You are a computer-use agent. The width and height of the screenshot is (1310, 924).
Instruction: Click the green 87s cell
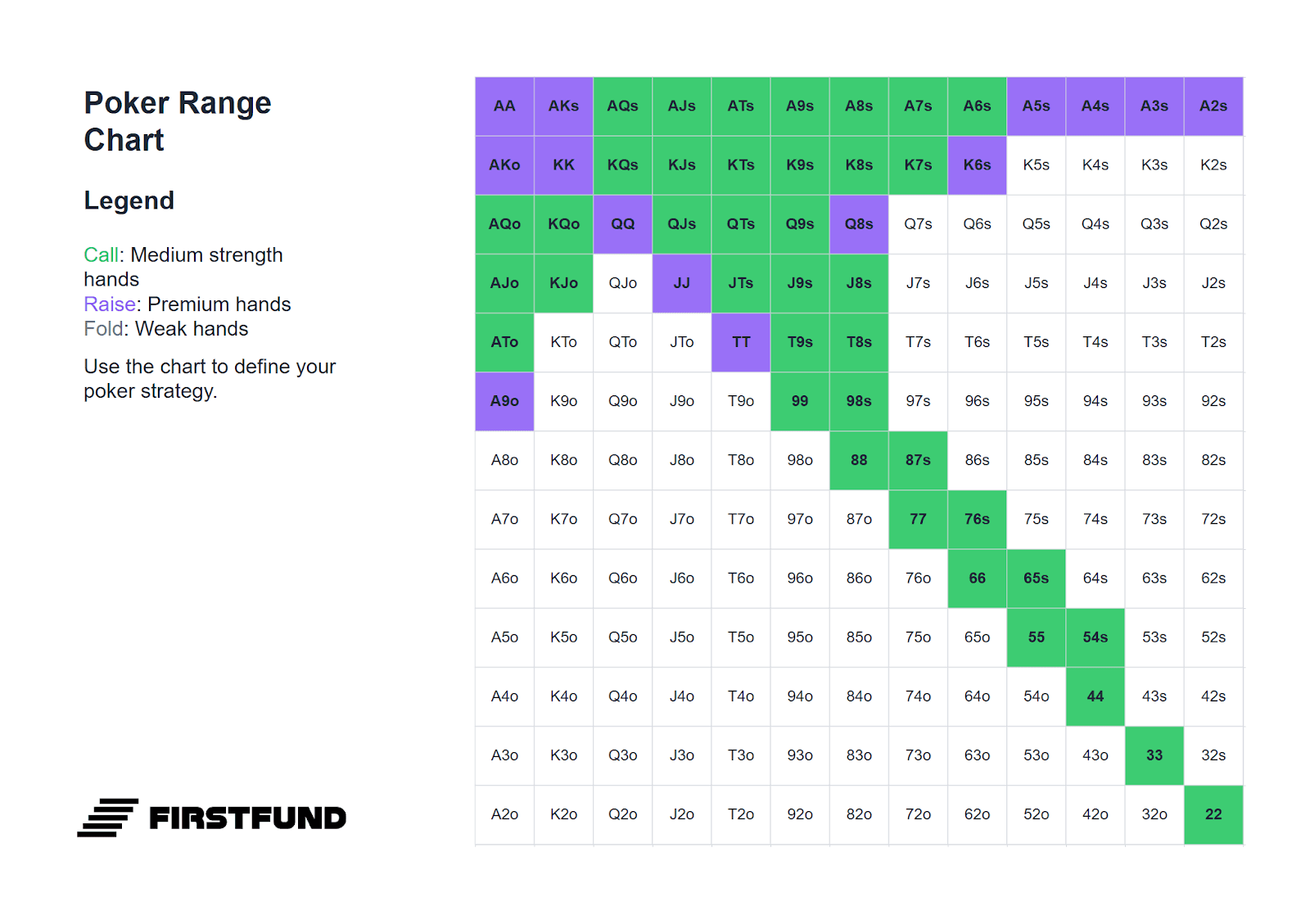pos(918,460)
